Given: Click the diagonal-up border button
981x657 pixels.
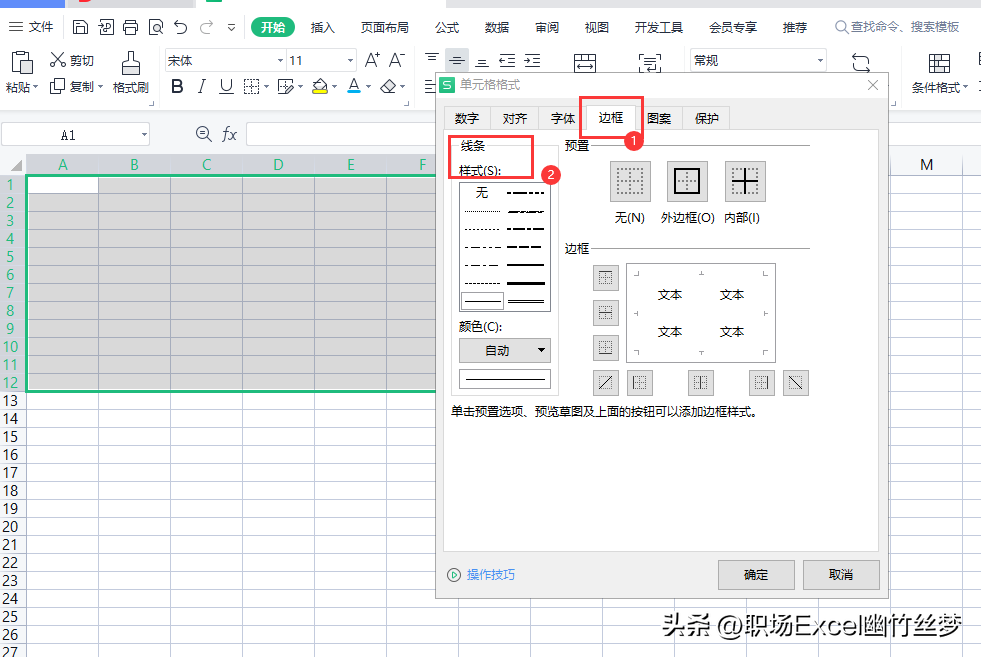Looking at the screenshot, I should click(x=606, y=382).
